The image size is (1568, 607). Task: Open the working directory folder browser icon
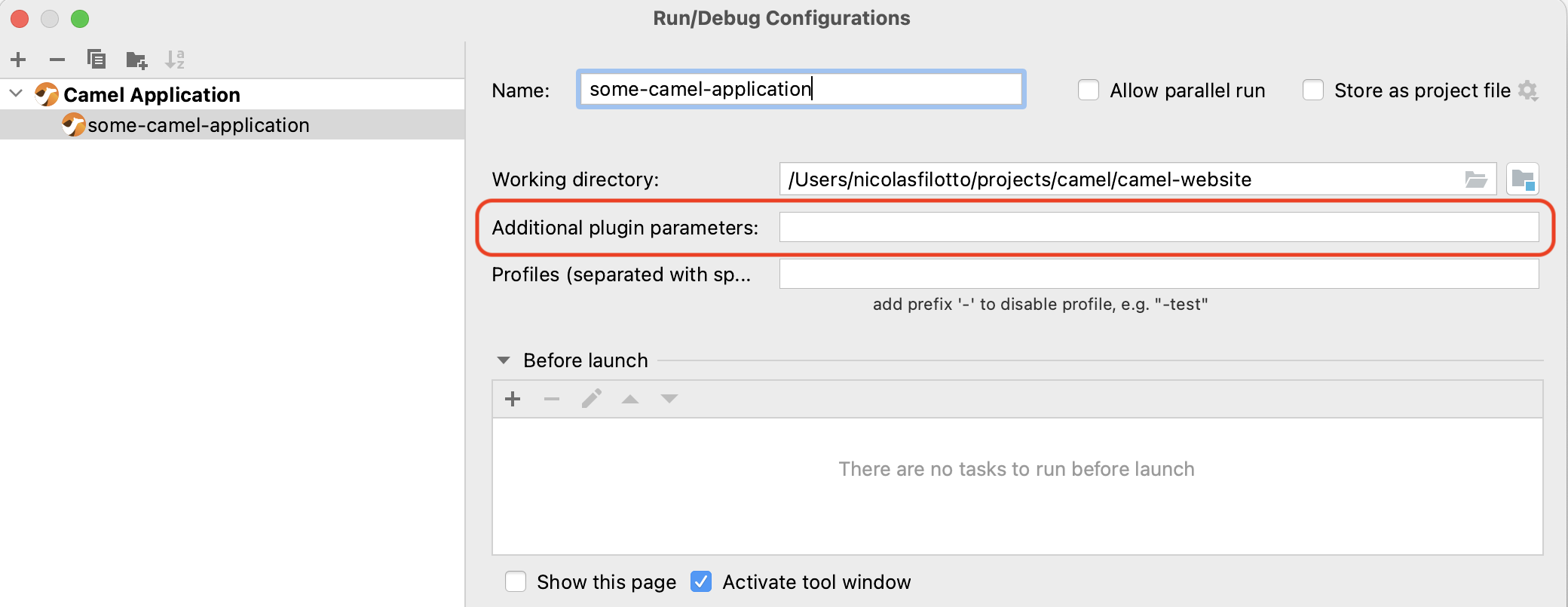1475,179
